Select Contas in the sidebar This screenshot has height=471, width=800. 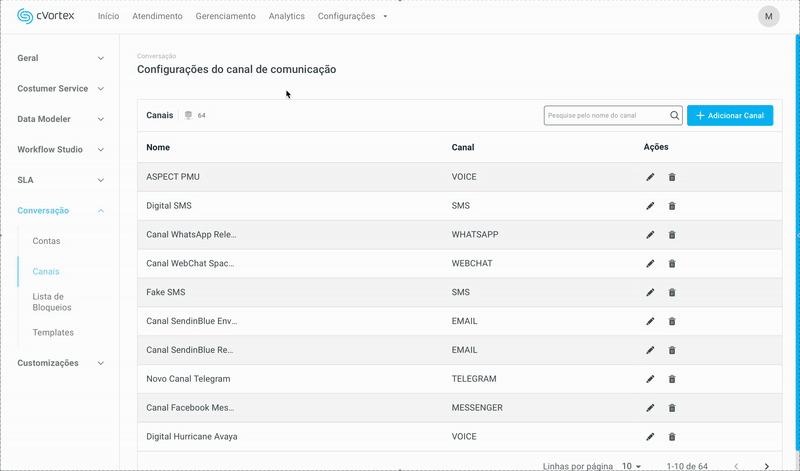[x=46, y=241]
